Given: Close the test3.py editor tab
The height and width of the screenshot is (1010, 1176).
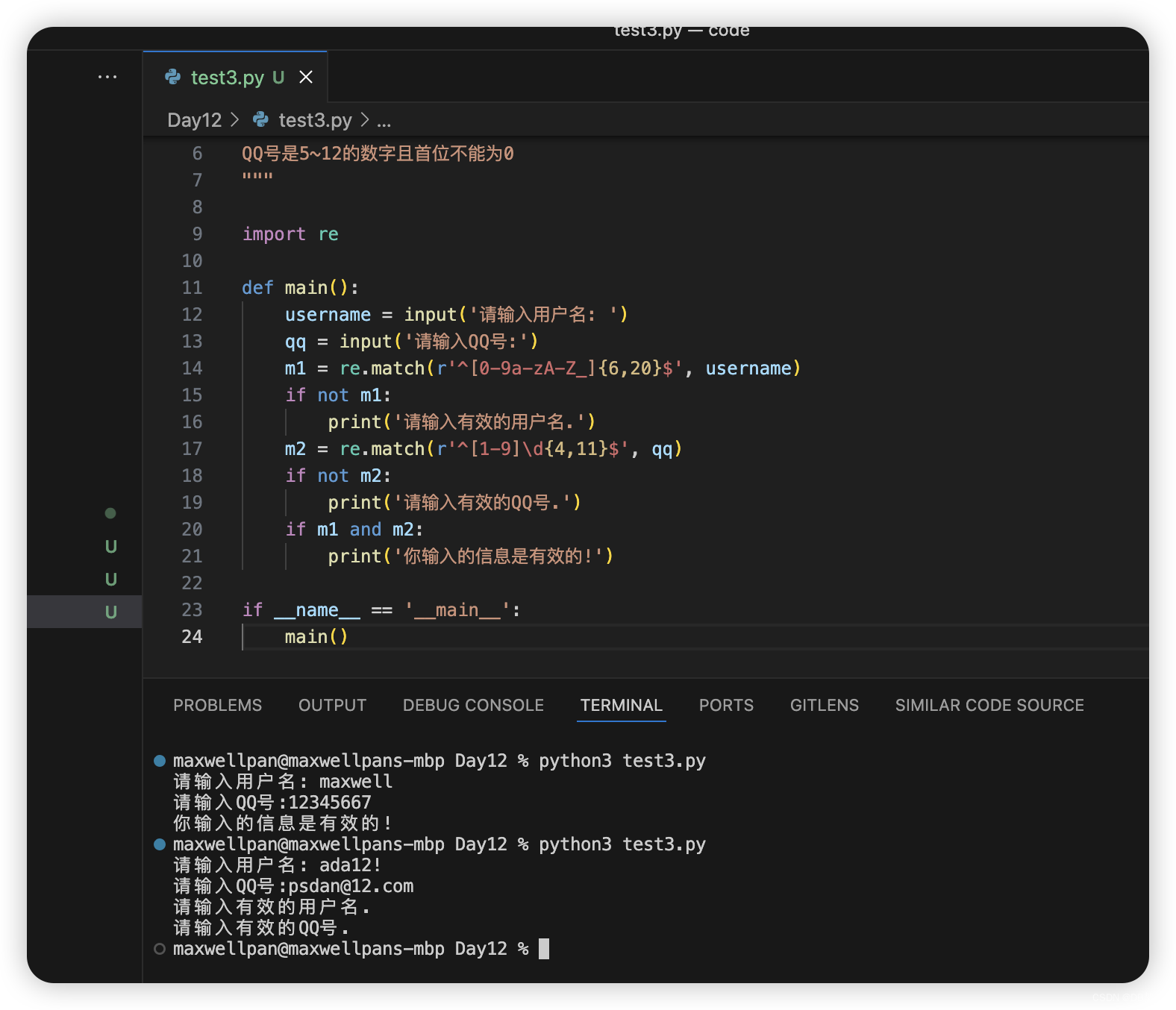Looking at the screenshot, I should click(306, 77).
